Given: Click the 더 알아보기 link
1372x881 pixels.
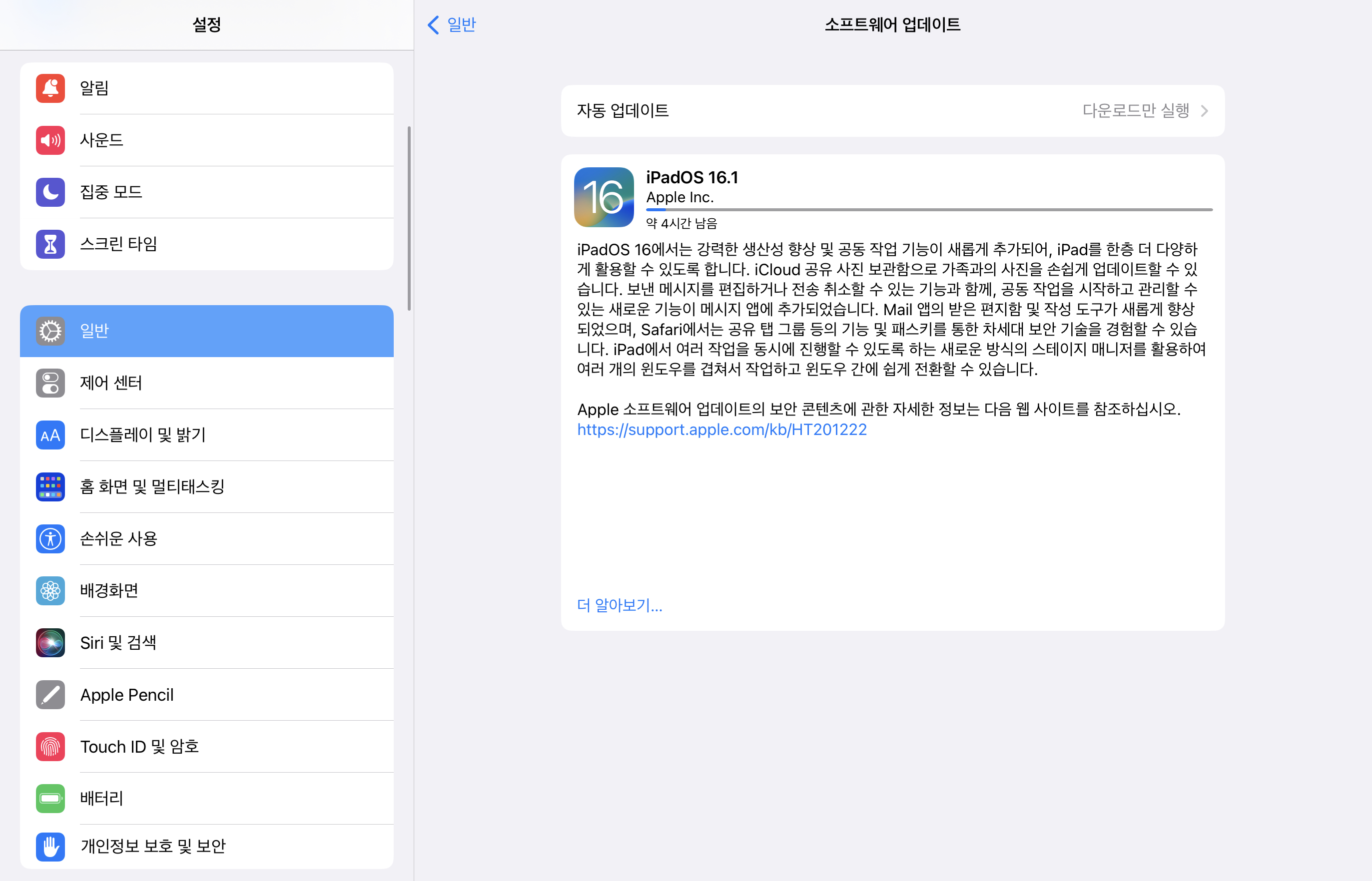Looking at the screenshot, I should click(619, 605).
